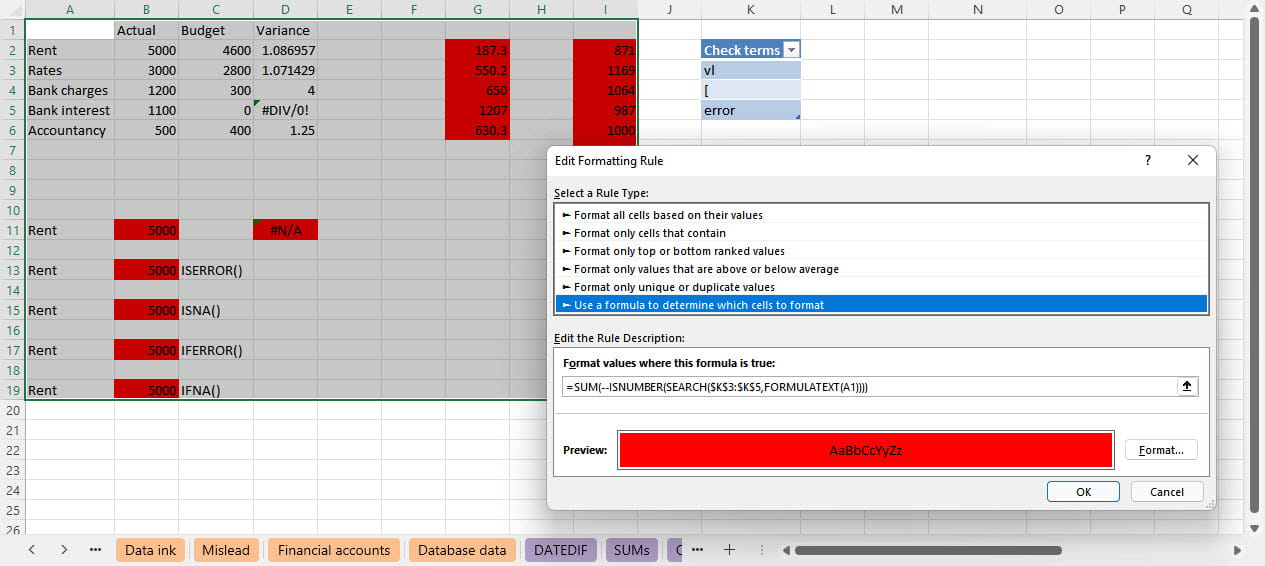Show hidden sheets via left ellipsis
Viewport: 1265px width, 566px height.
(95, 549)
